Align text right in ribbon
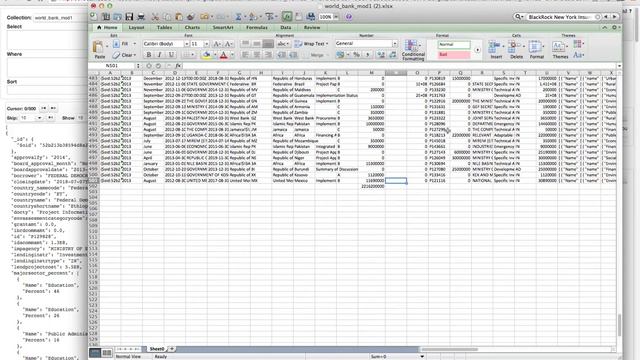 click(268, 55)
